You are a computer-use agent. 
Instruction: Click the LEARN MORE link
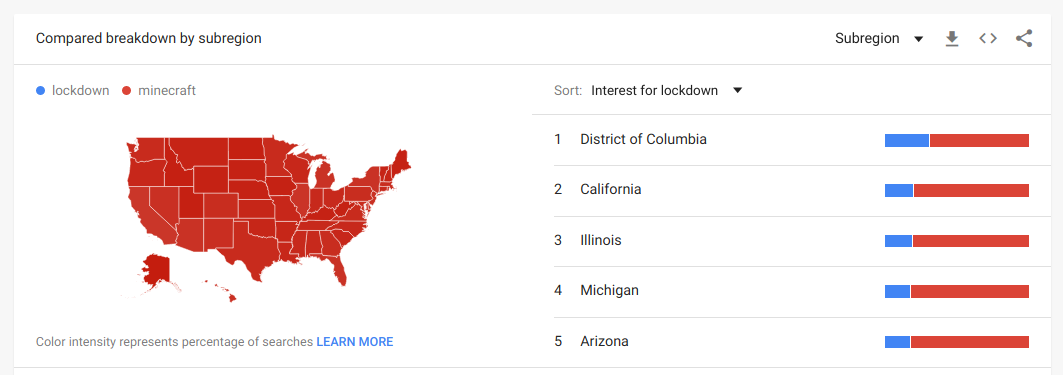tap(355, 342)
